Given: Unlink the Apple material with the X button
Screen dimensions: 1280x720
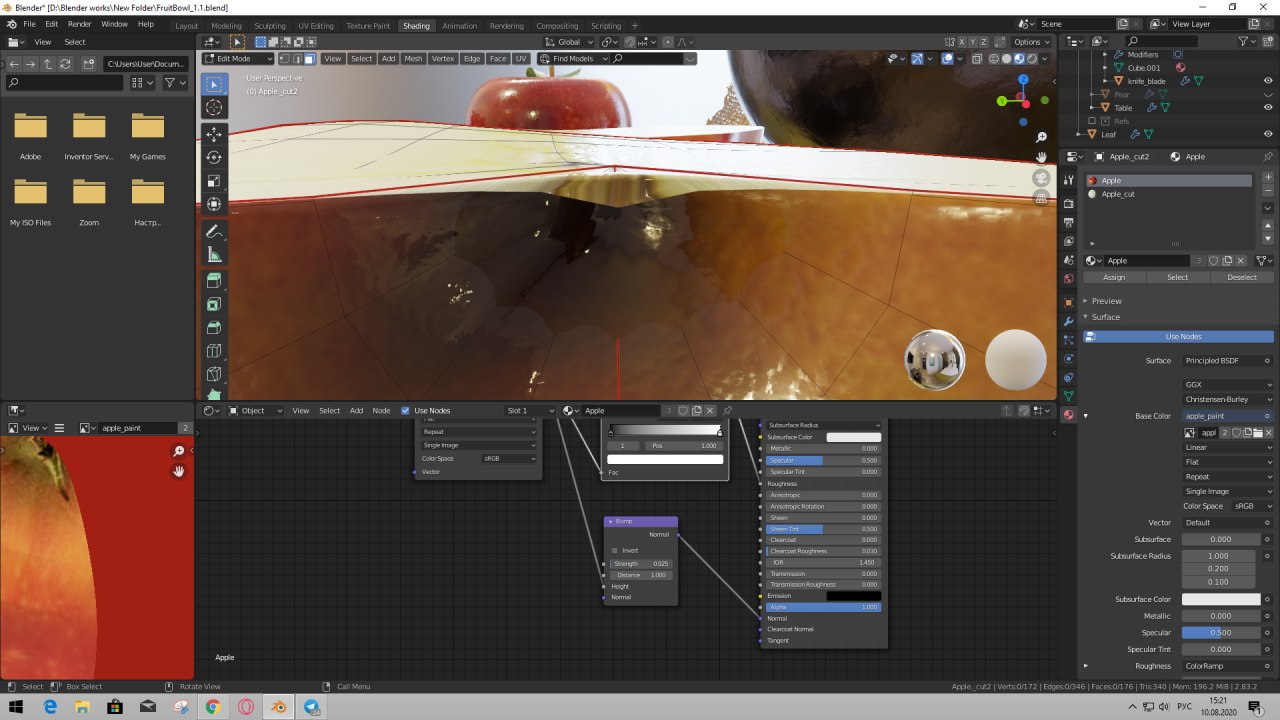Looking at the screenshot, I should coord(1243,260).
